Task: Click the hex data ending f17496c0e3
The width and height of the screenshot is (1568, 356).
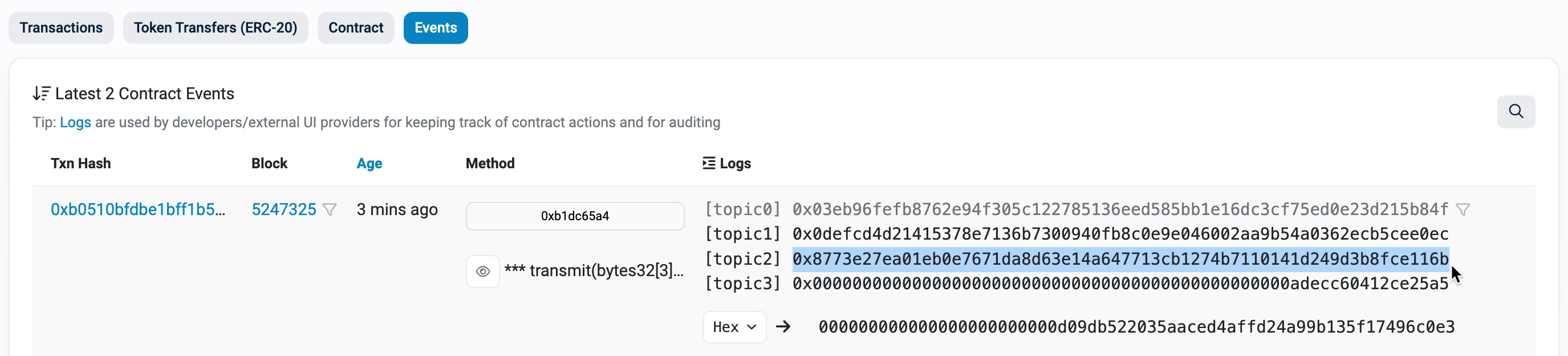Action: (x=1136, y=327)
